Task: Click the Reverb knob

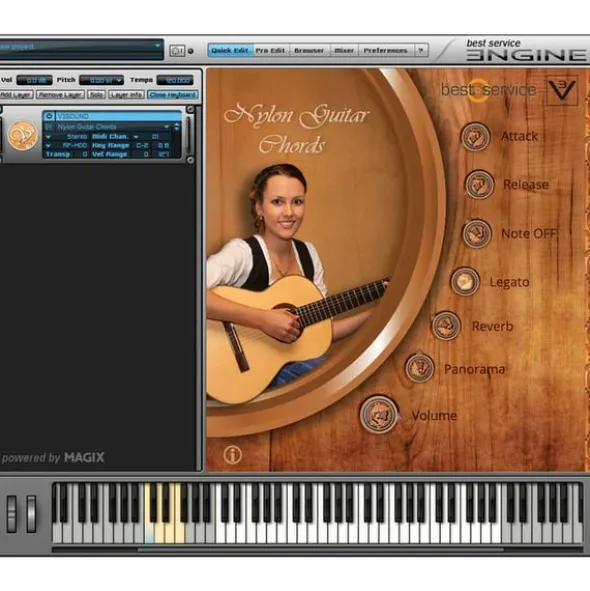Action: [446, 326]
